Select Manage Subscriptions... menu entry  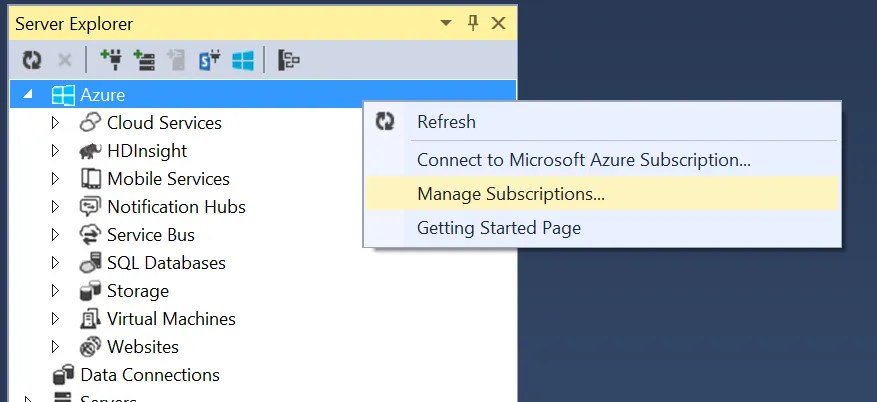602,193
